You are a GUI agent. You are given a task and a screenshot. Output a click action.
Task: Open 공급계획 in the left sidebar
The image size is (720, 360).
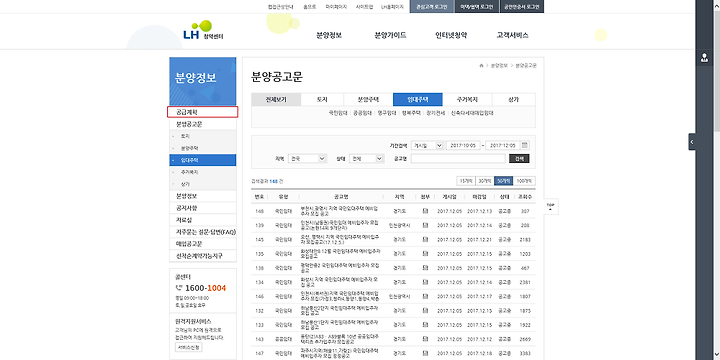[202, 112]
